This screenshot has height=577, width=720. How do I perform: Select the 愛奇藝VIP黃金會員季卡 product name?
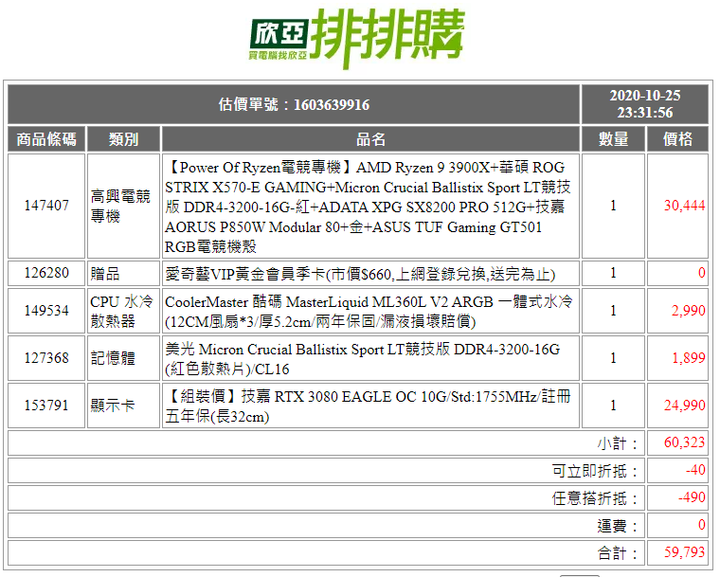point(360,274)
